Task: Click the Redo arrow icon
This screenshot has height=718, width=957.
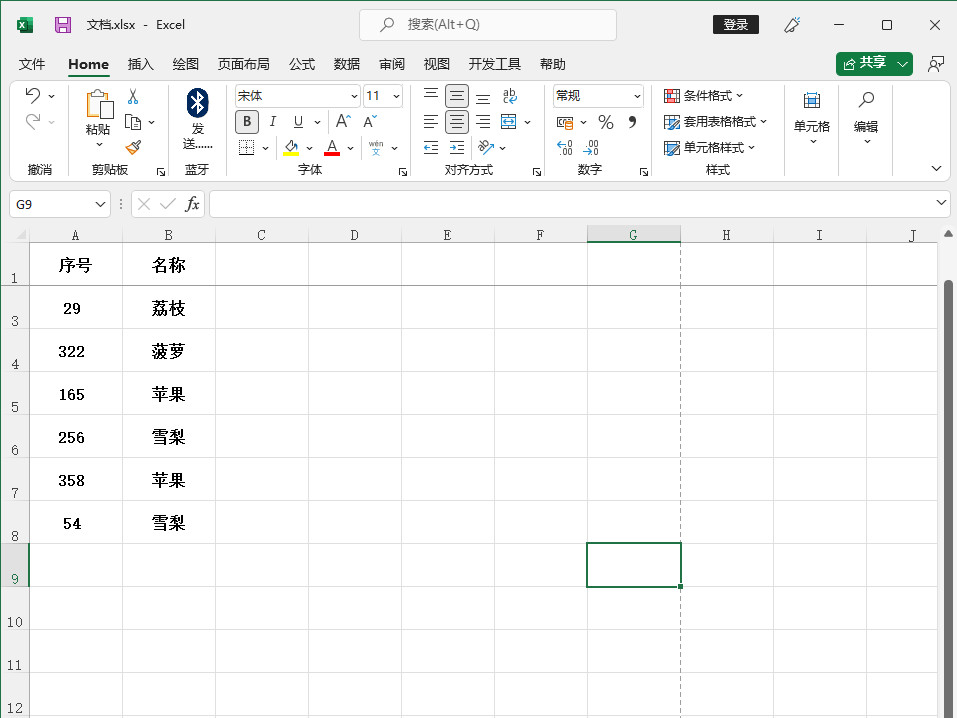Action: [x=33, y=121]
